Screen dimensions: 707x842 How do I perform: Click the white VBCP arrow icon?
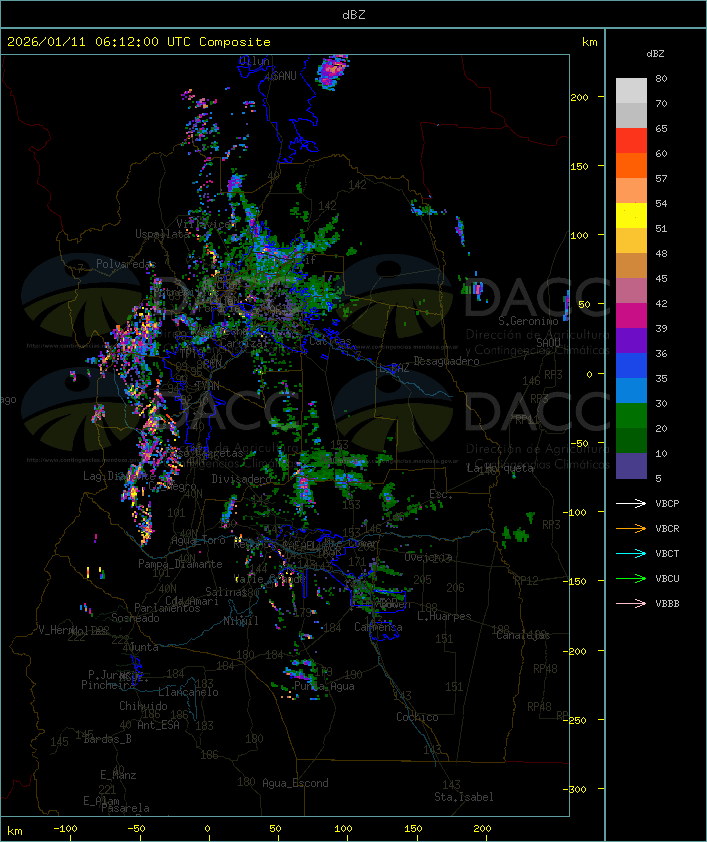pyautogui.click(x=631, y=503)
